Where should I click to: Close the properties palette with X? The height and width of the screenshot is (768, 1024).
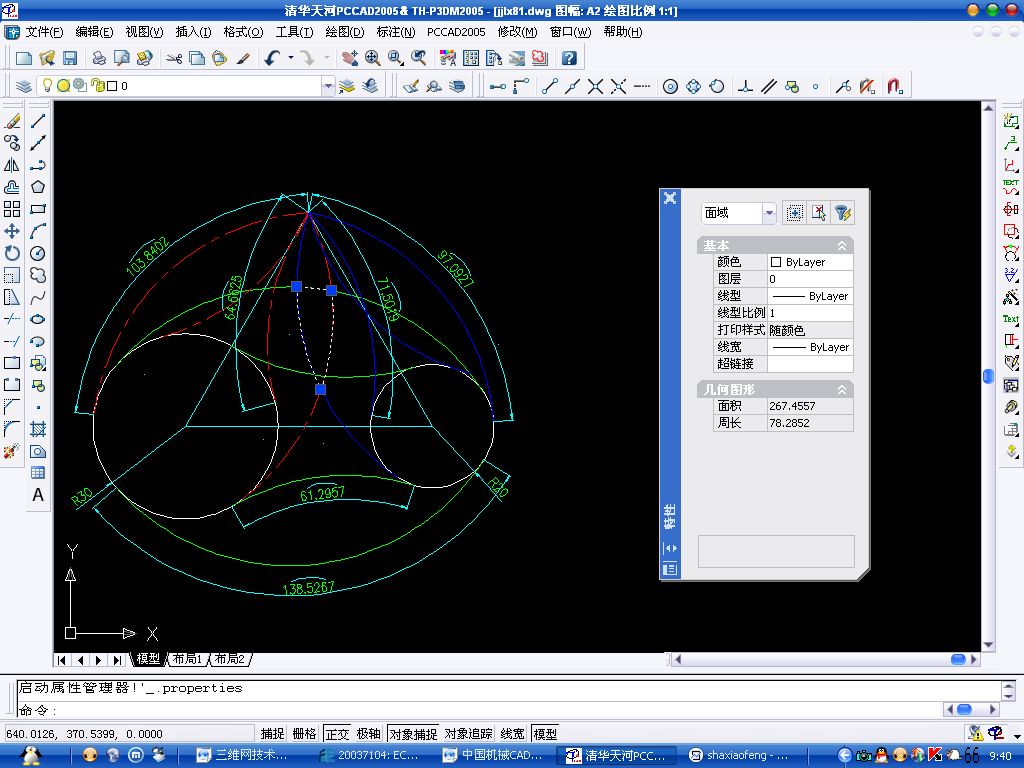click(x=670, y=198)
